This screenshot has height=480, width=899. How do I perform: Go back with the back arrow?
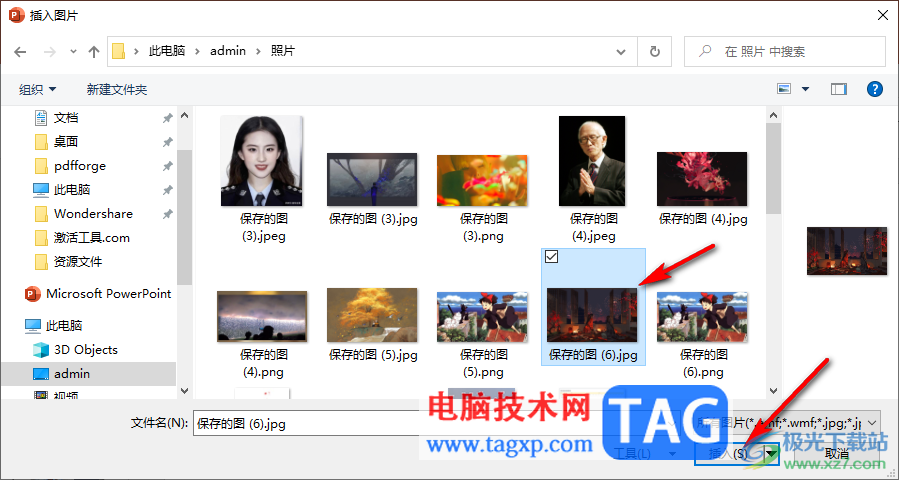click(x=20, y=52)
